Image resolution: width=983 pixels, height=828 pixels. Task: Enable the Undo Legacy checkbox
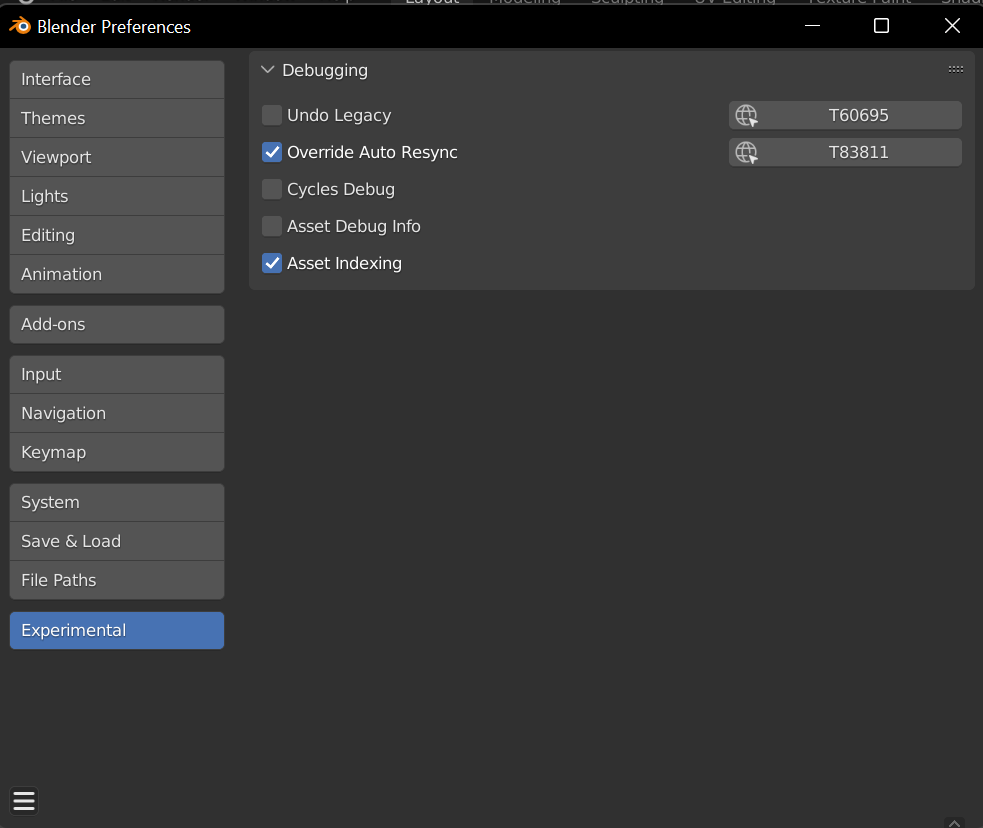point(271,115)
